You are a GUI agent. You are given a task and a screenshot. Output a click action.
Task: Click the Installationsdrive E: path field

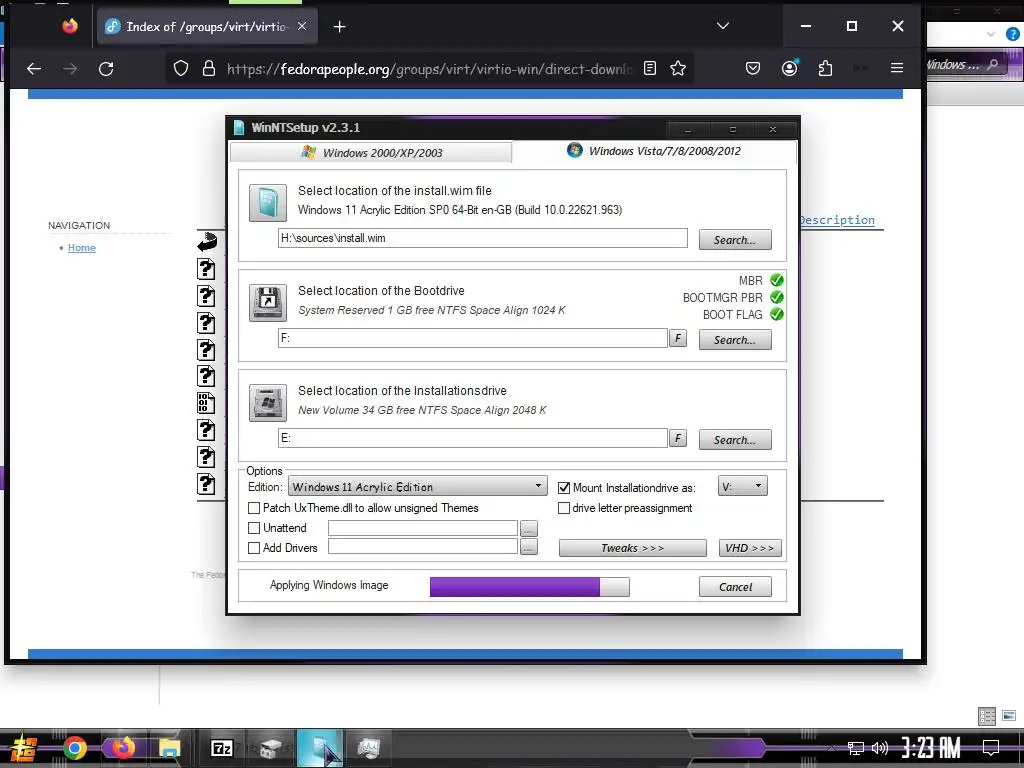tap(473, 438)
